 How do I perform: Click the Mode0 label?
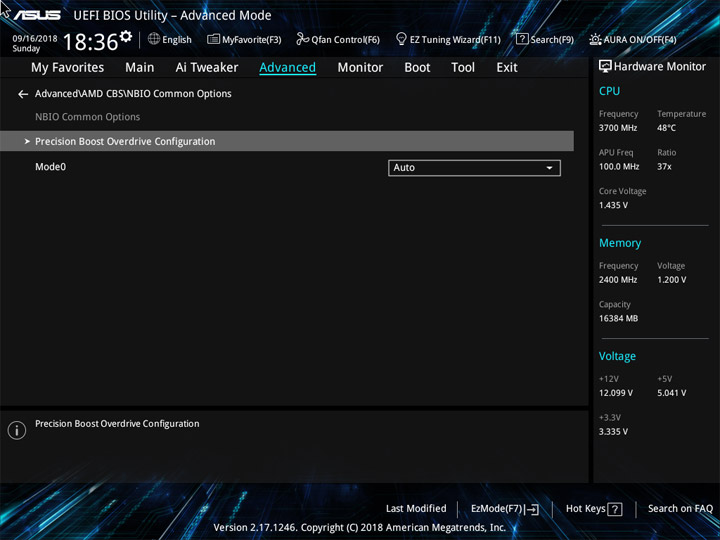pyautogui.click(x=51, y=167)
